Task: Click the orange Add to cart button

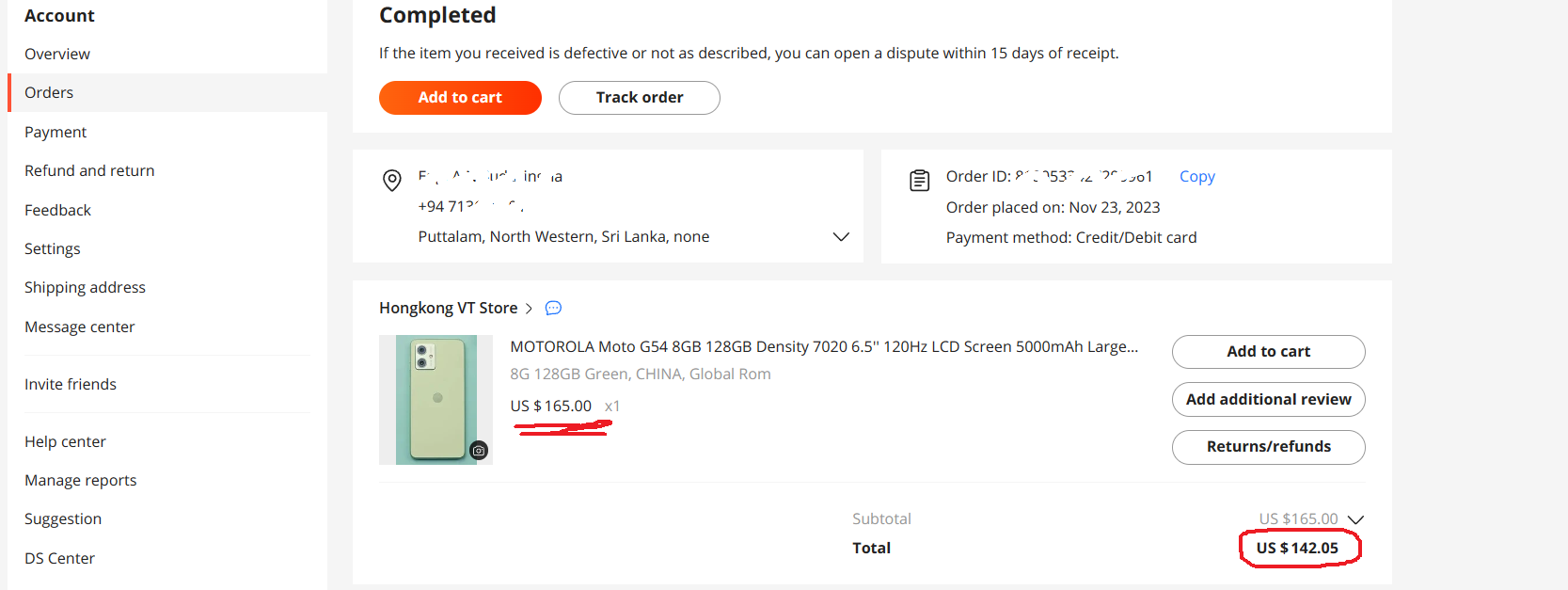Action: coord(460,98)
